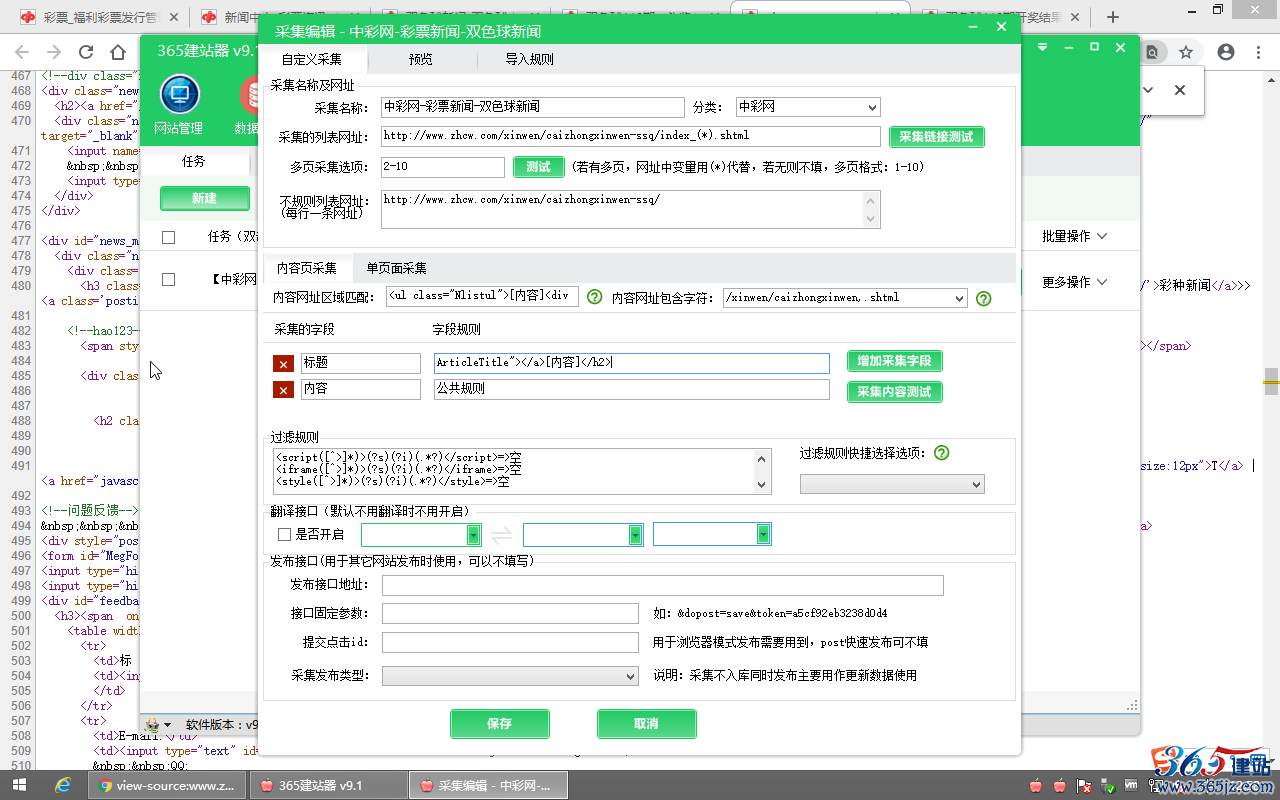Expand 更多操作 for the task row
The width and height of the screenshot is (1280, 800).
point(1075,282)
